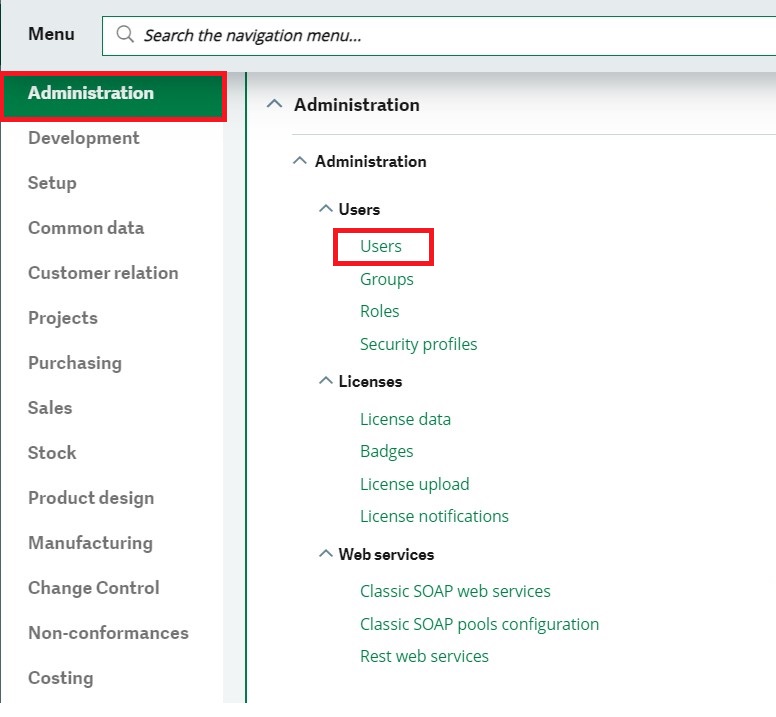Collapse the top Administration section chevron

tap(275, 104)
